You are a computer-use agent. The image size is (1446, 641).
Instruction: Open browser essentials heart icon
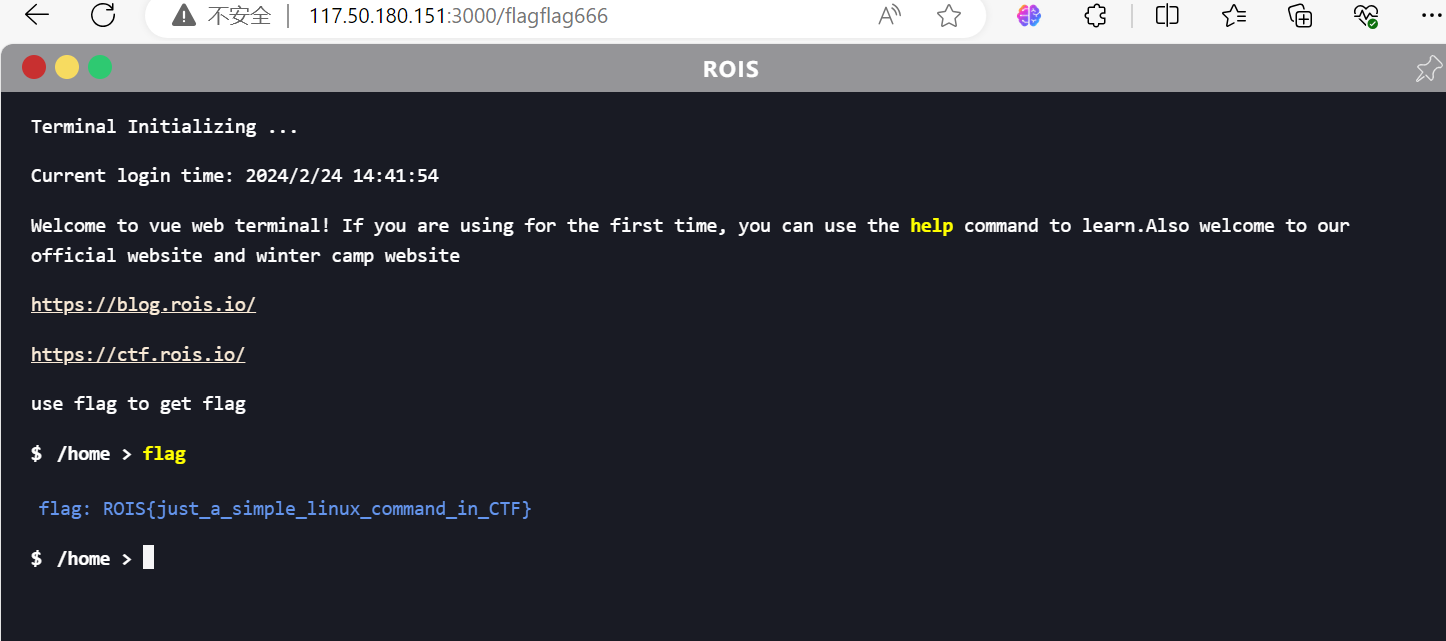(x=1366, y=16)
